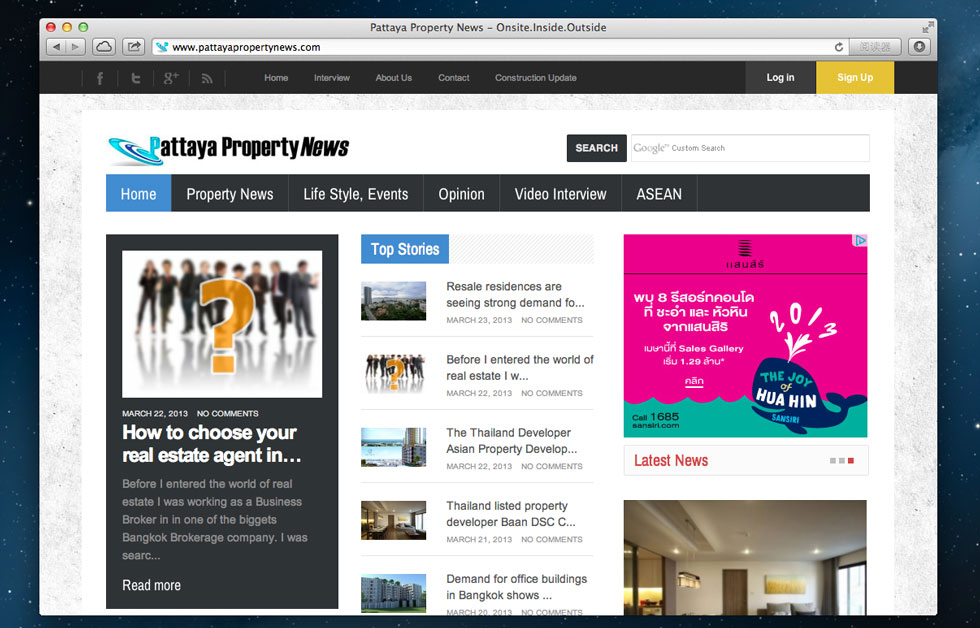Reload the page with the refresh icon
This screenshot has width=980, height=628.
[x=839, y=47]
